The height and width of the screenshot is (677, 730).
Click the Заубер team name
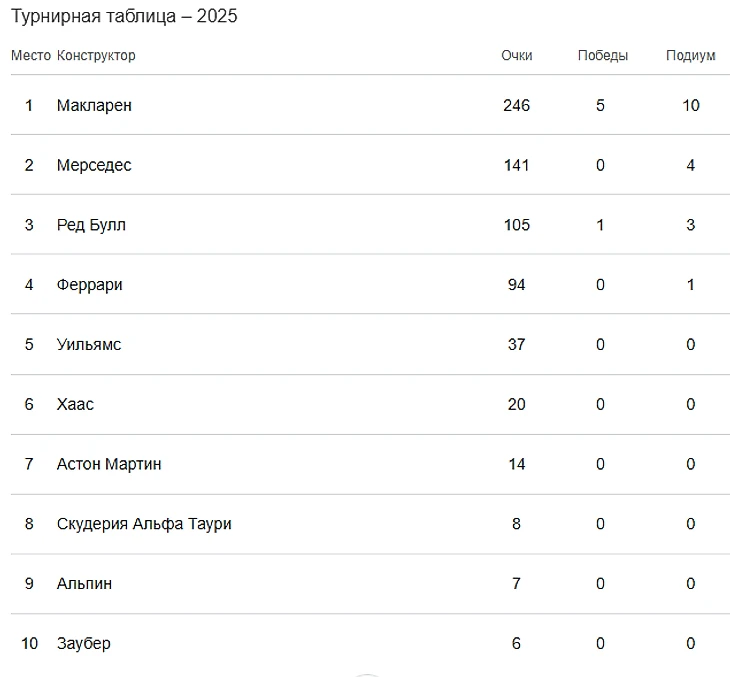click(x=84, y=644)
